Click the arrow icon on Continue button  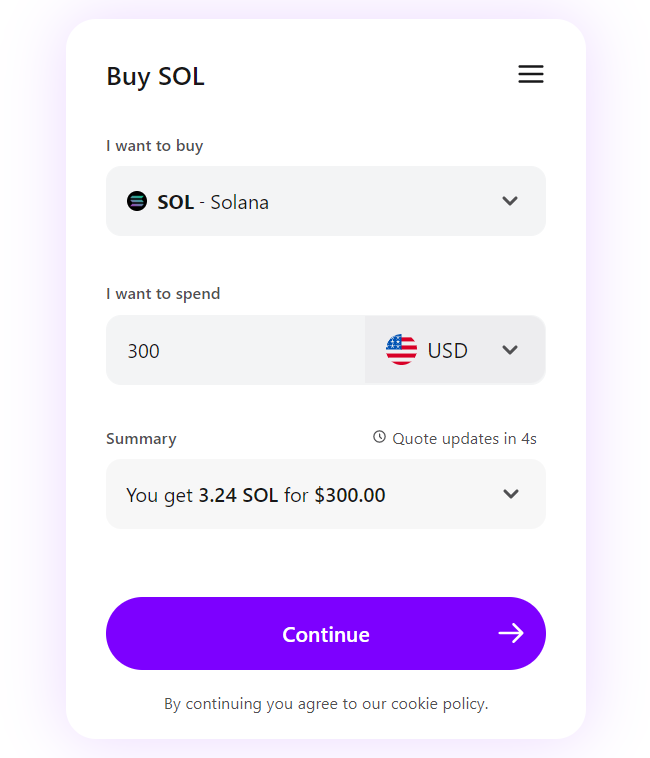(x=511, y=633)
